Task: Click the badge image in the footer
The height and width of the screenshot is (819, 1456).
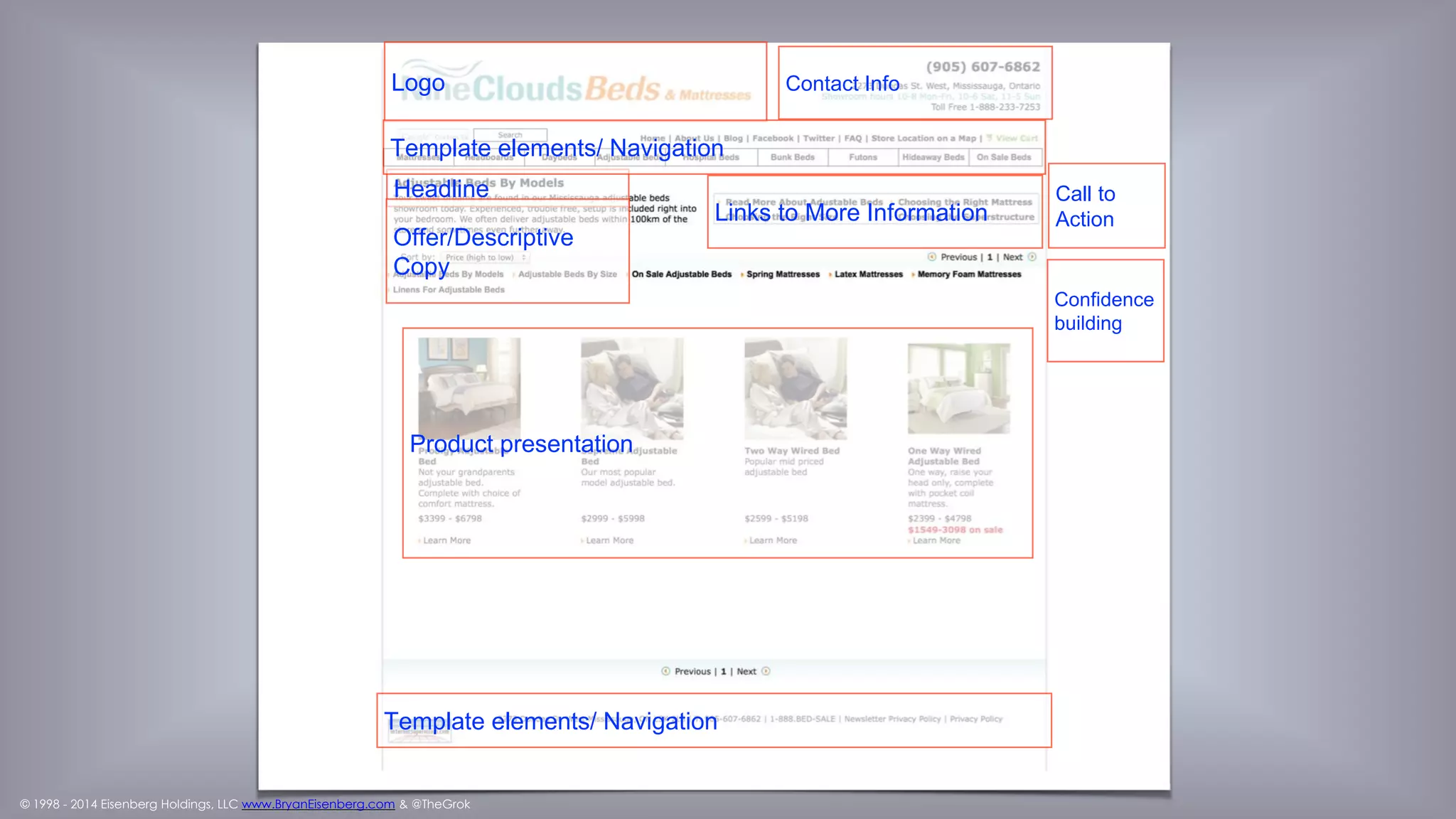Action: [419, 731]
